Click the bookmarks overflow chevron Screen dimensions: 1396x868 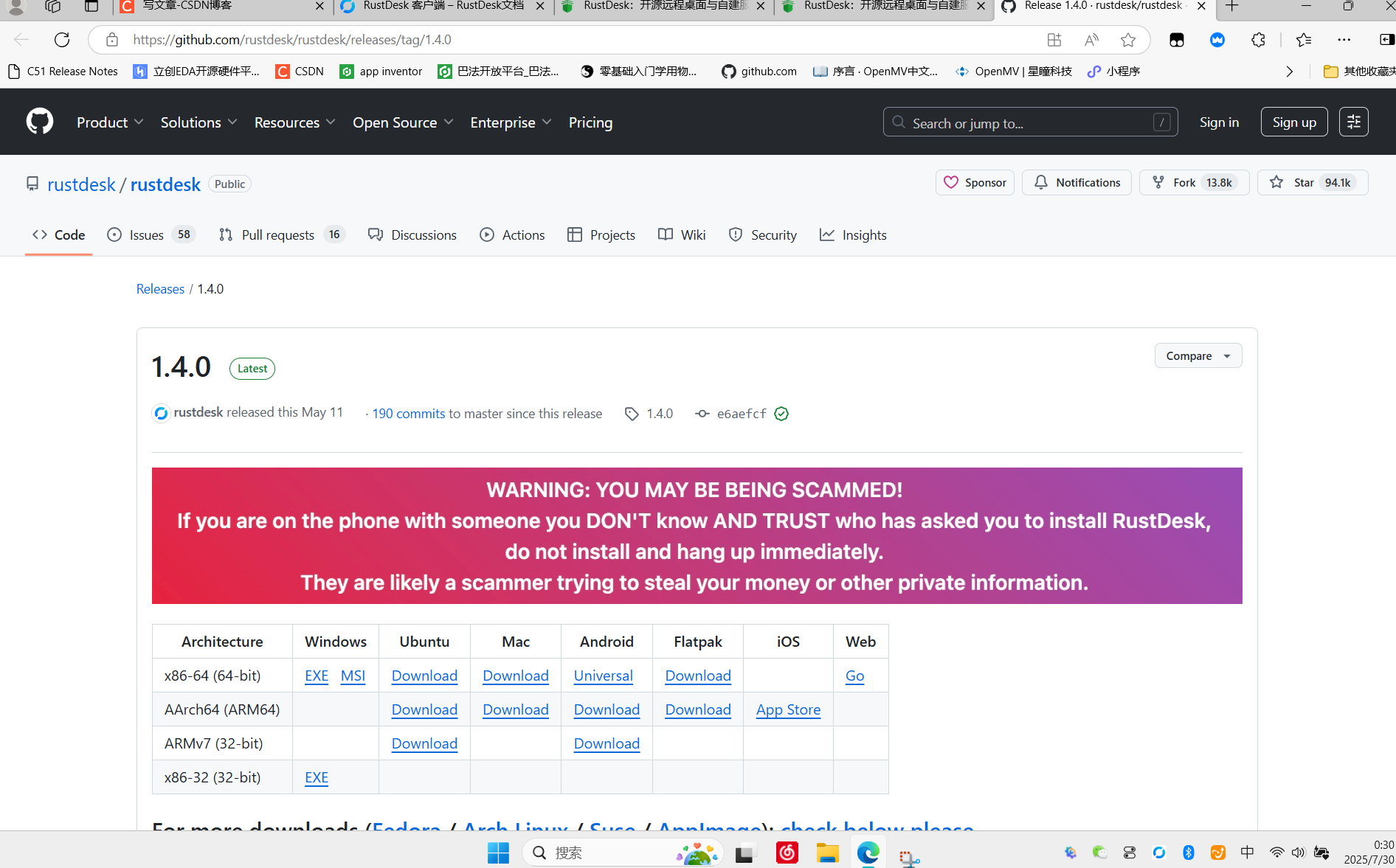coord(1289,72)
